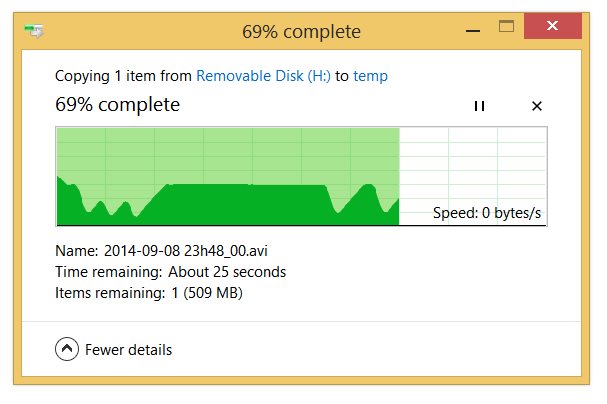
Task: Click the 69% complete window title text
Action: click(x=301, y=32)
